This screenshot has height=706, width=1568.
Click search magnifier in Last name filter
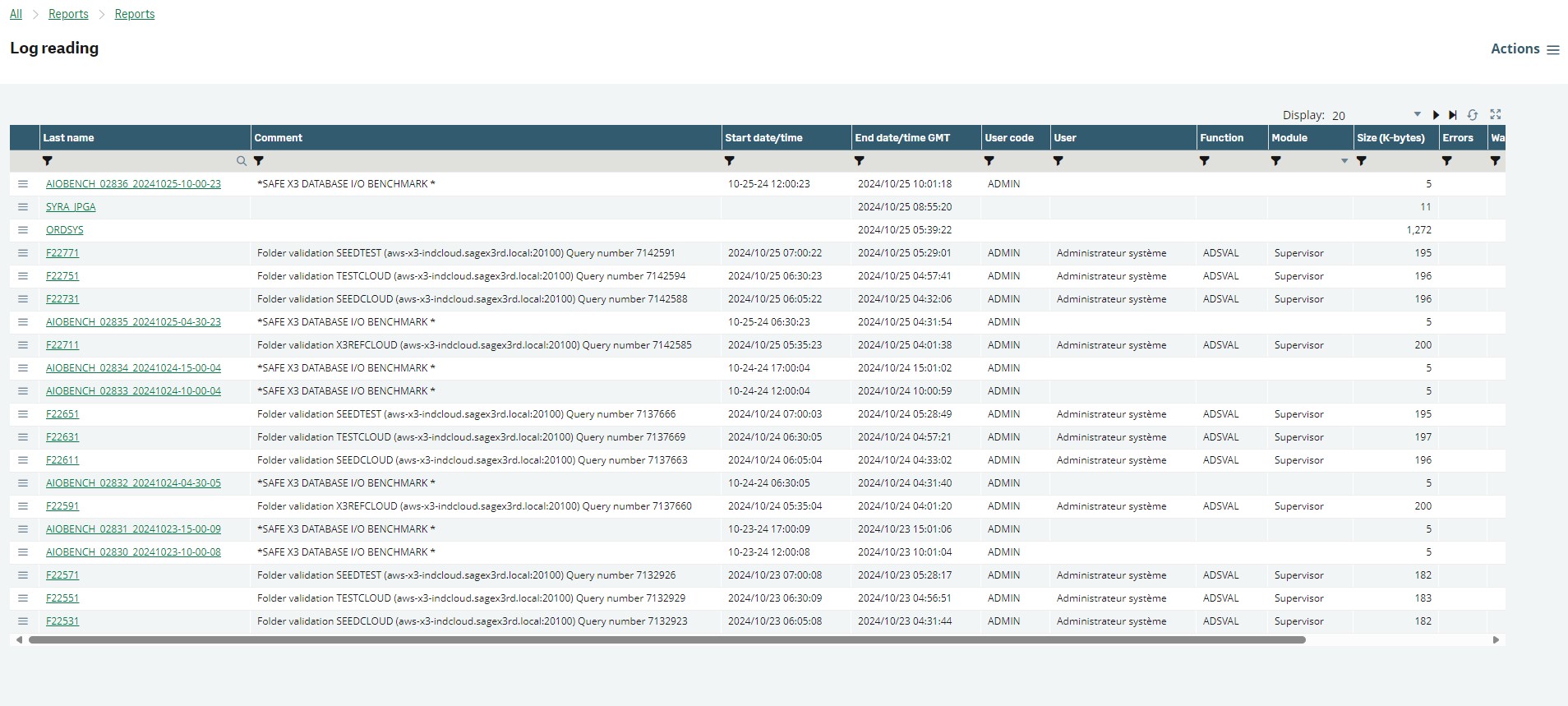pyautogui.click(x=242, y=161)
